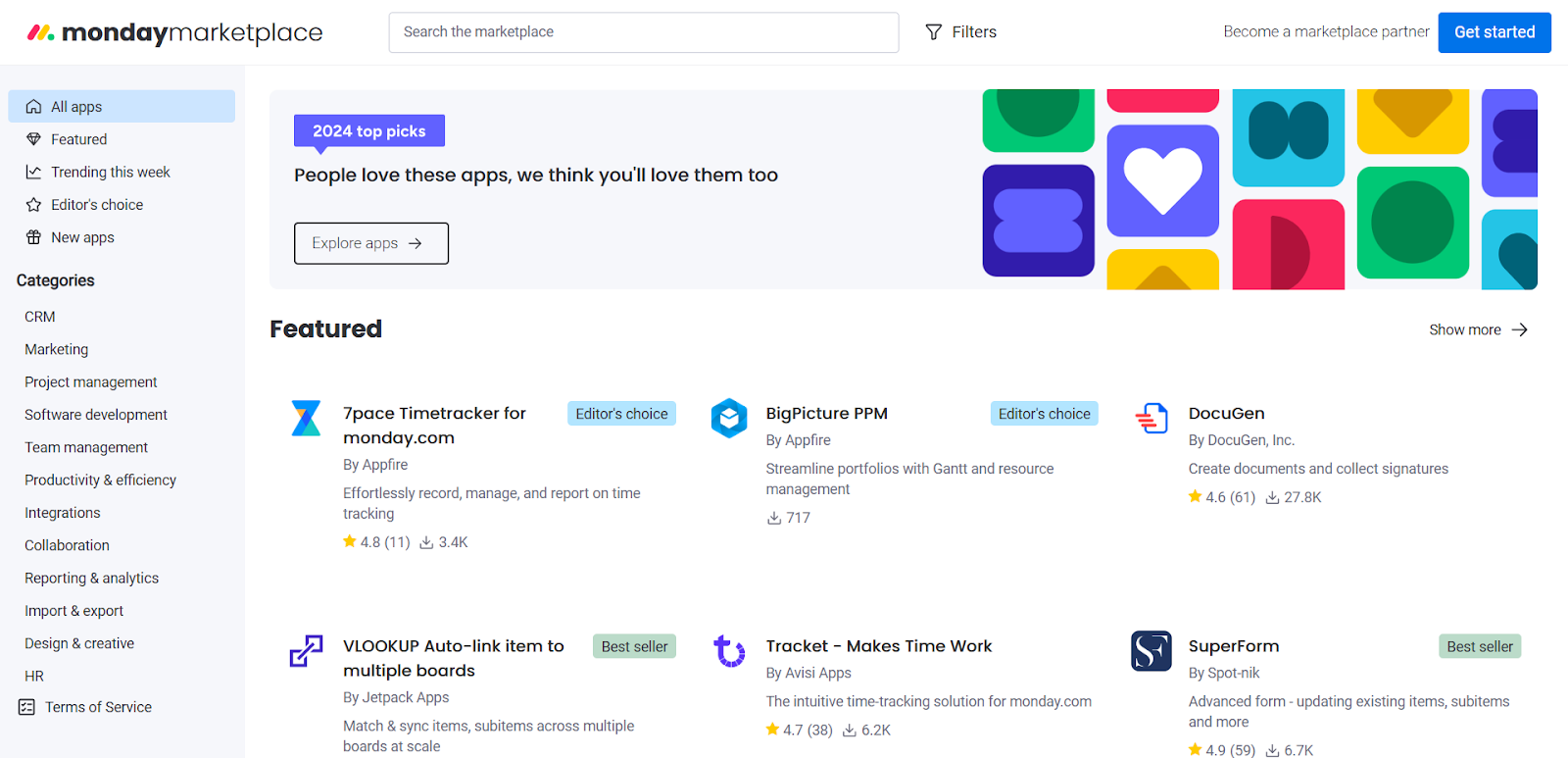The image size is (1568, 758).
Task: Open Editor's choice in sidebar
Action: click(x=96, y=205)
